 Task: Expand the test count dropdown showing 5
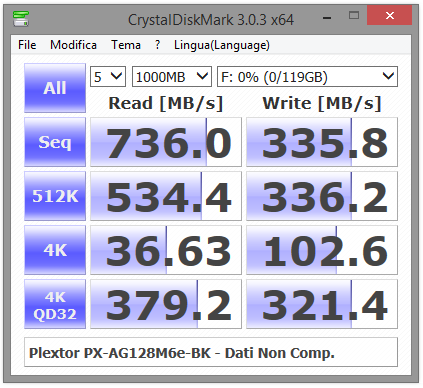click(108, 77)
